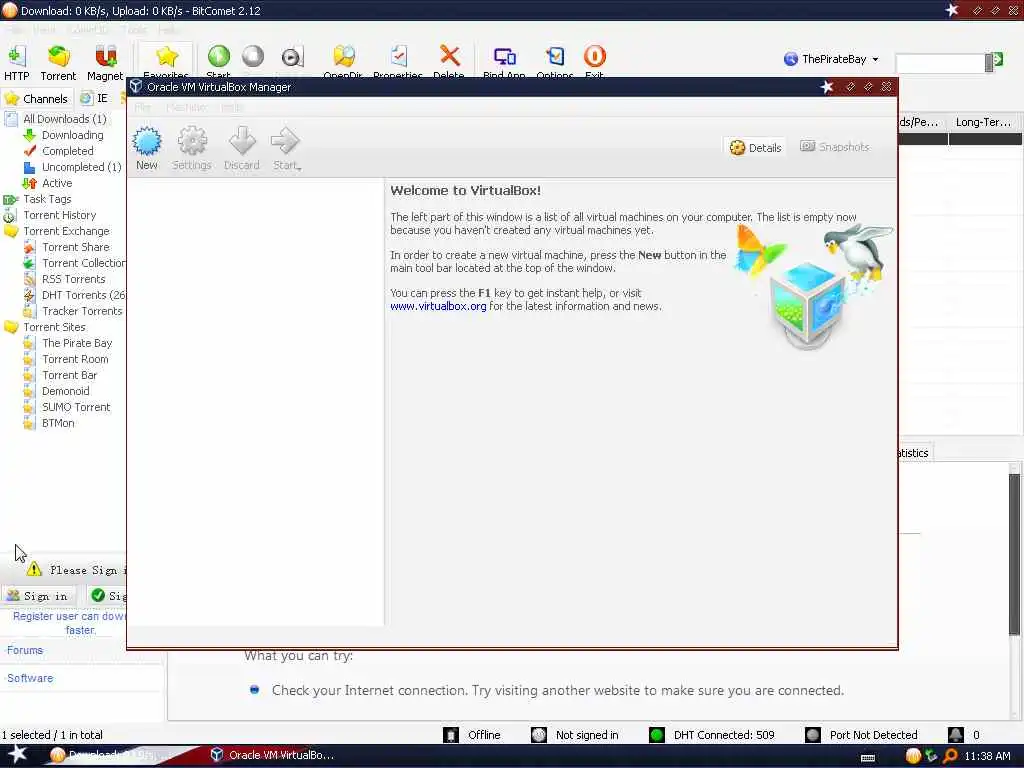Click Not signed in status icon
The height and width of the screenshot is (768, 1024).
538,735
